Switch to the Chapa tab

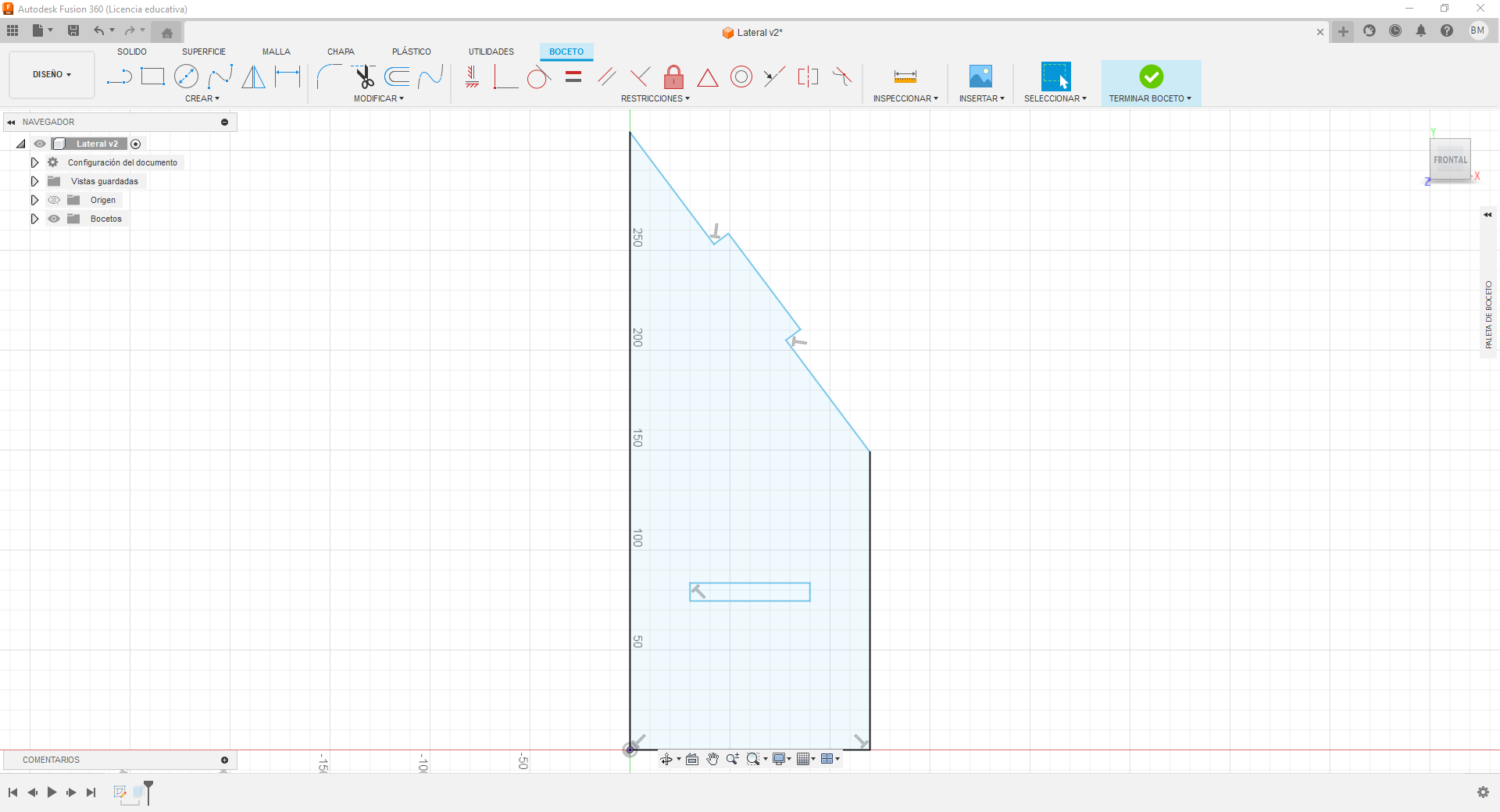pos(341,52)
